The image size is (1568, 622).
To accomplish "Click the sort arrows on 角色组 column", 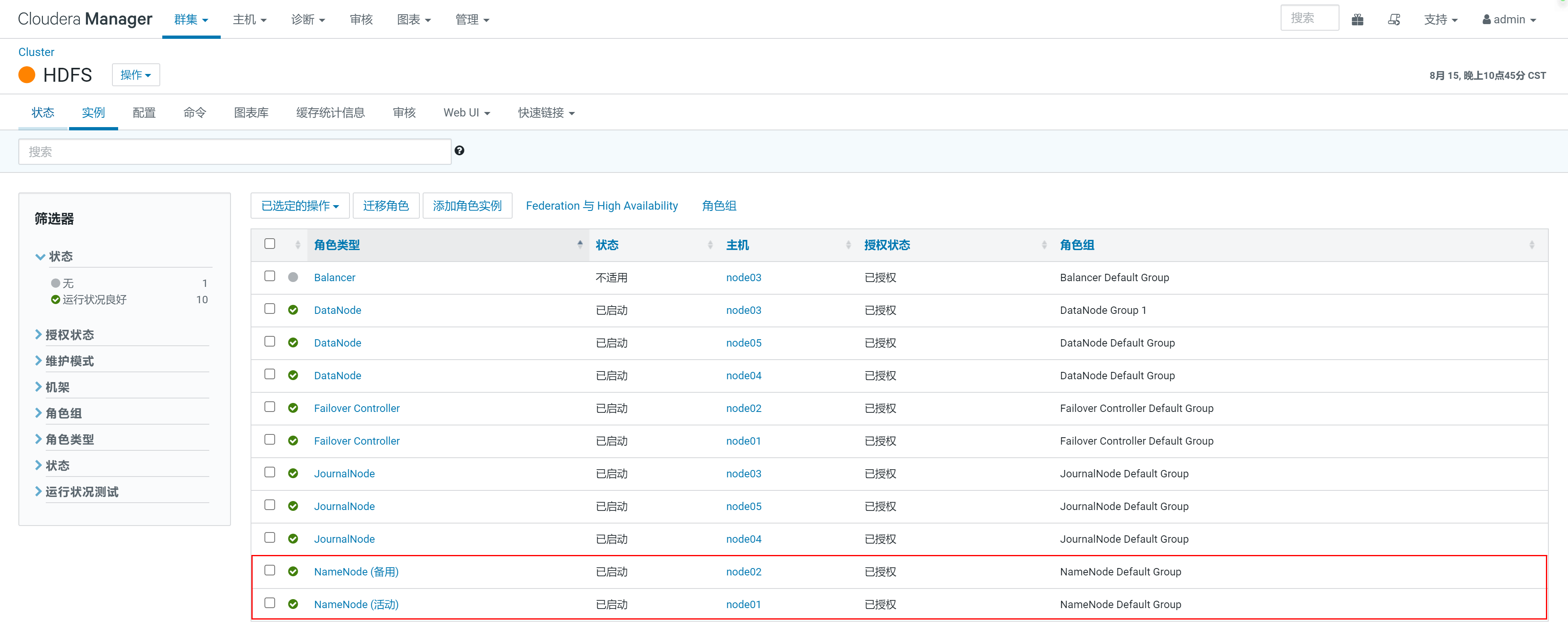I will point(1532,245).
